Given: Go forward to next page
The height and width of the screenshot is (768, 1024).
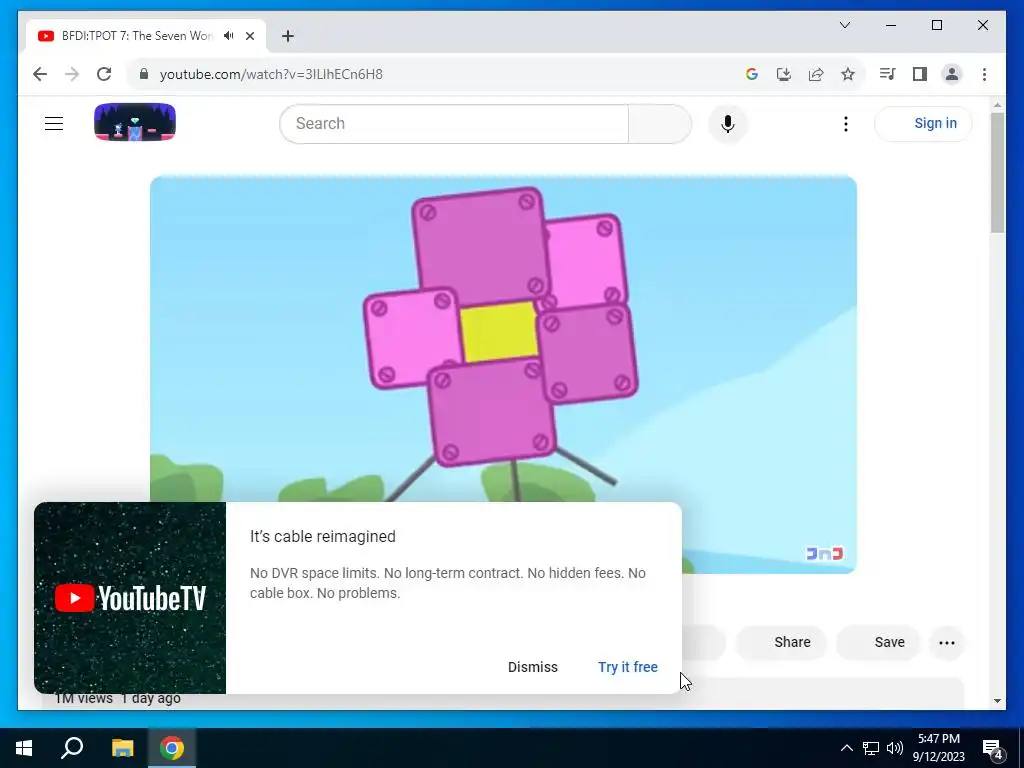Looking at the screenshot, I should tap(72, 74).
